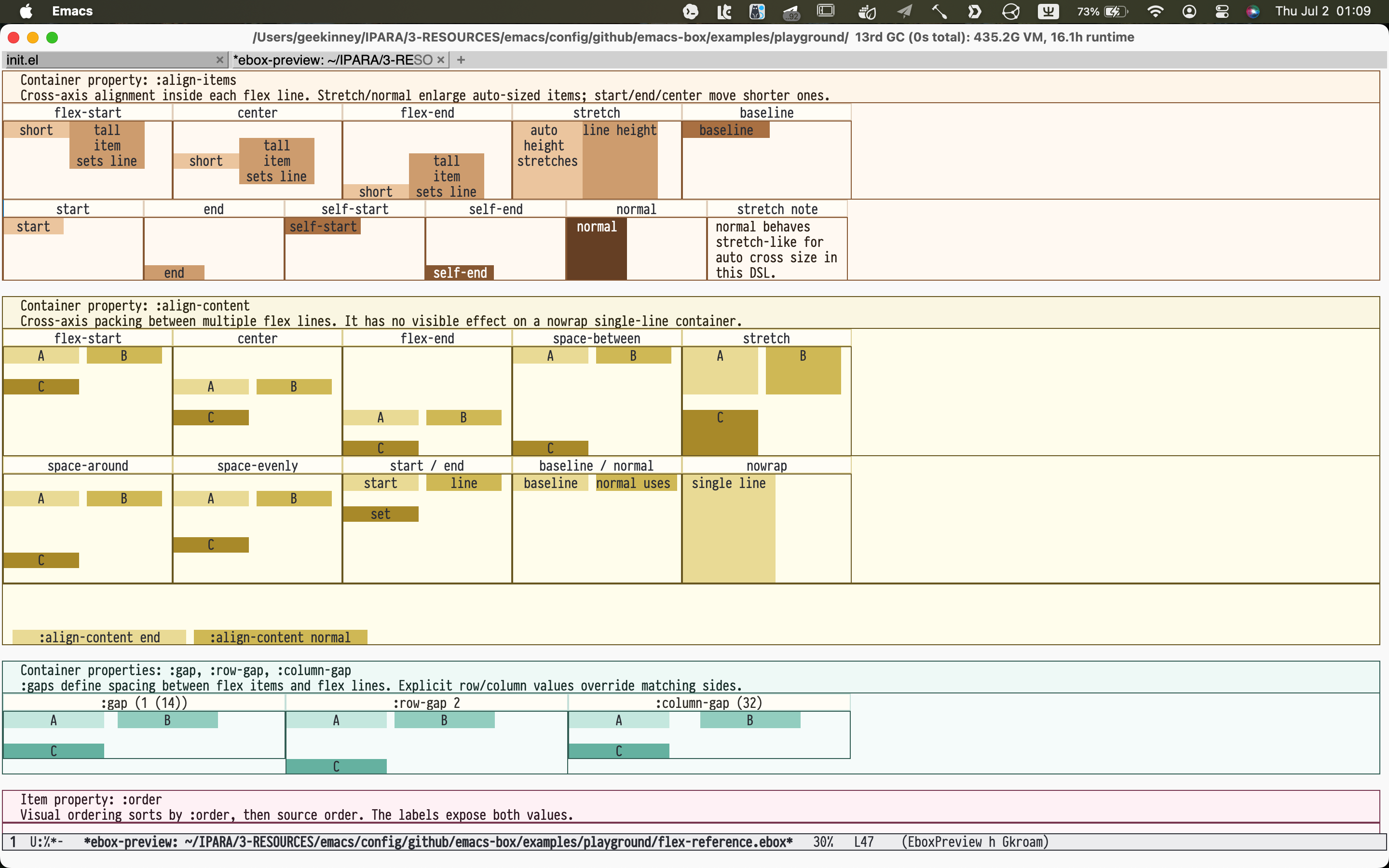The width and height of the screenshot is (1389, 868).
Task: Open the Emacs menu in menu bar
Action: pos(72,11)
